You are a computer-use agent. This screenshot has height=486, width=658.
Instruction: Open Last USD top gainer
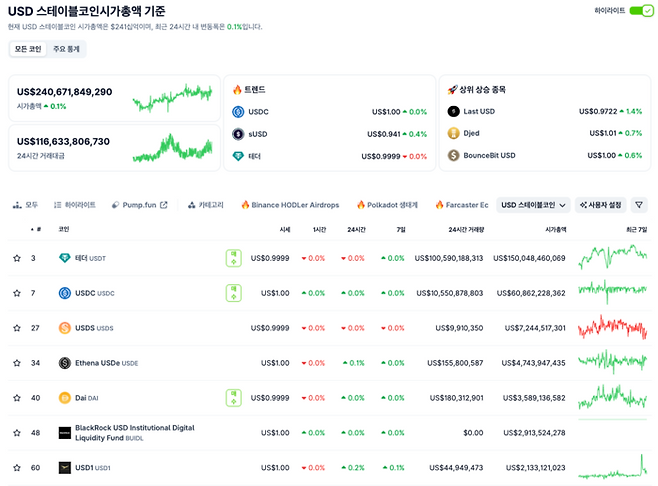point(479,111)
